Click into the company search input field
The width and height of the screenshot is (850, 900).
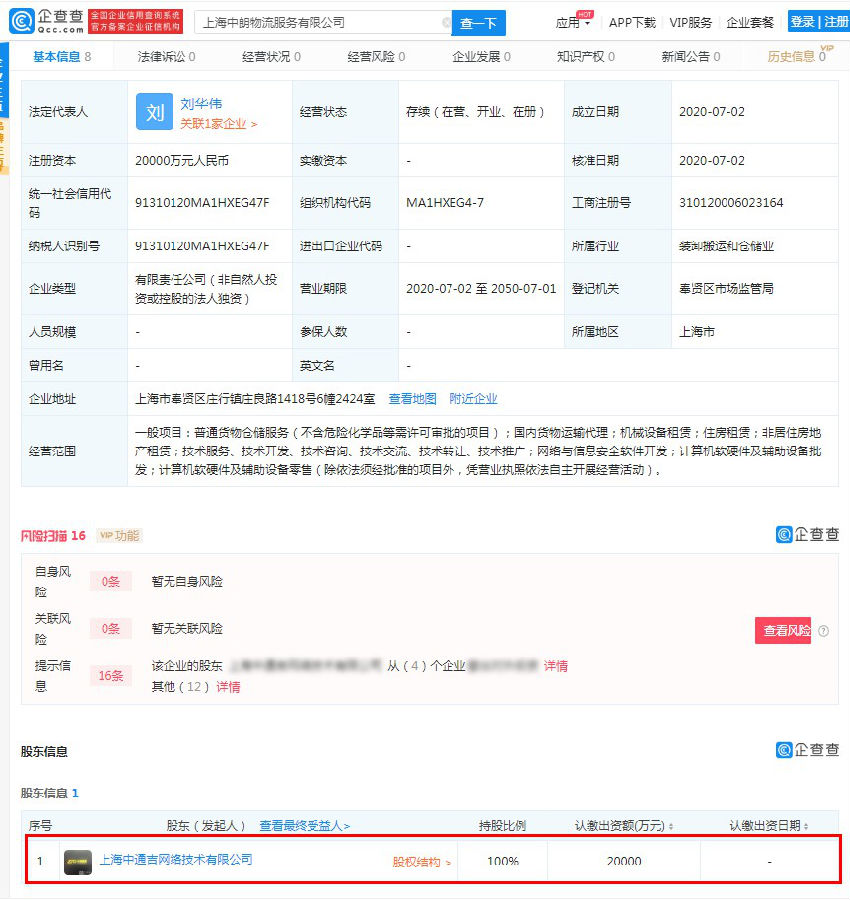321,22
